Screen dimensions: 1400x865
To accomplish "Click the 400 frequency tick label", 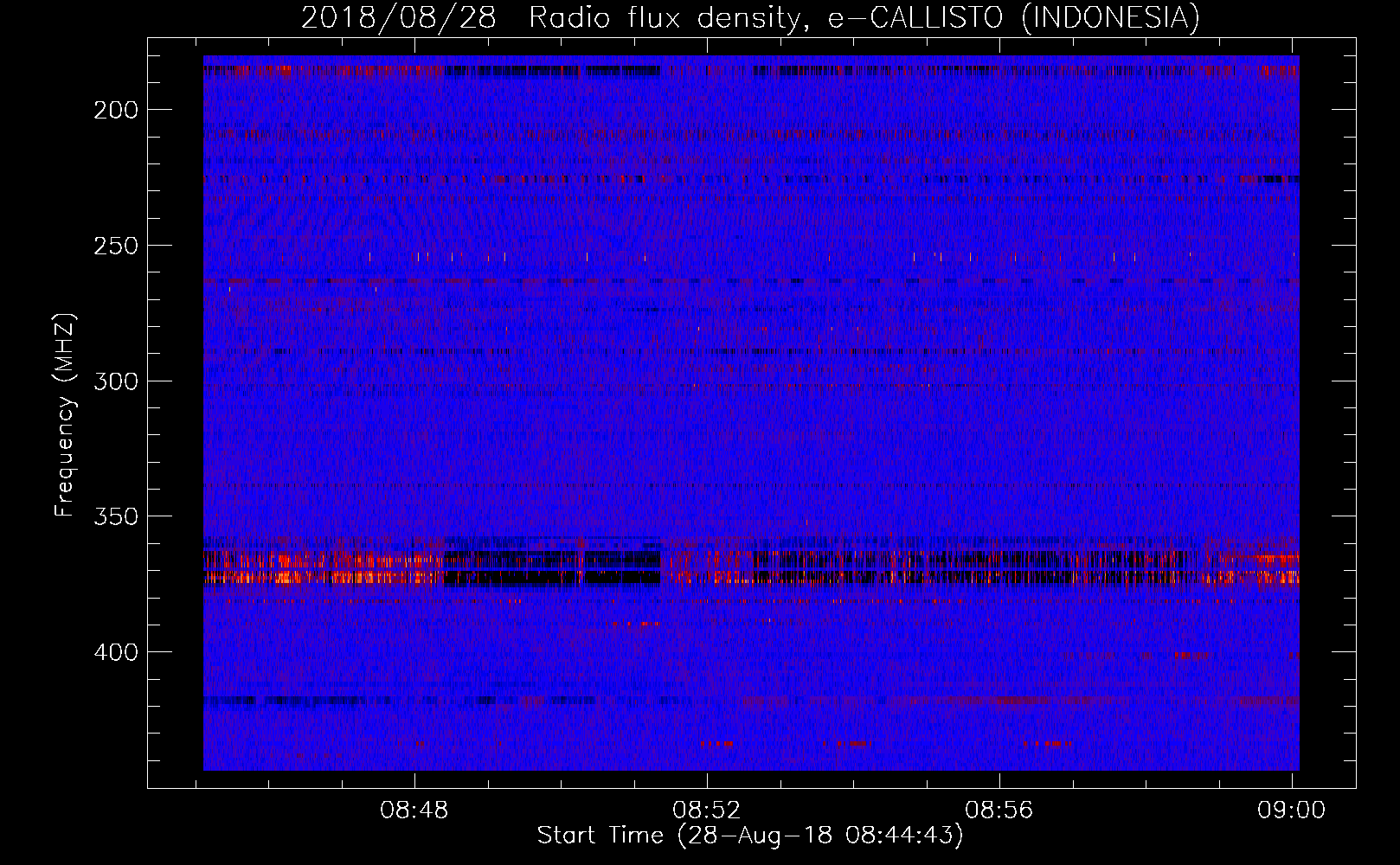I will pyautogui.click(x=116, y=652).
